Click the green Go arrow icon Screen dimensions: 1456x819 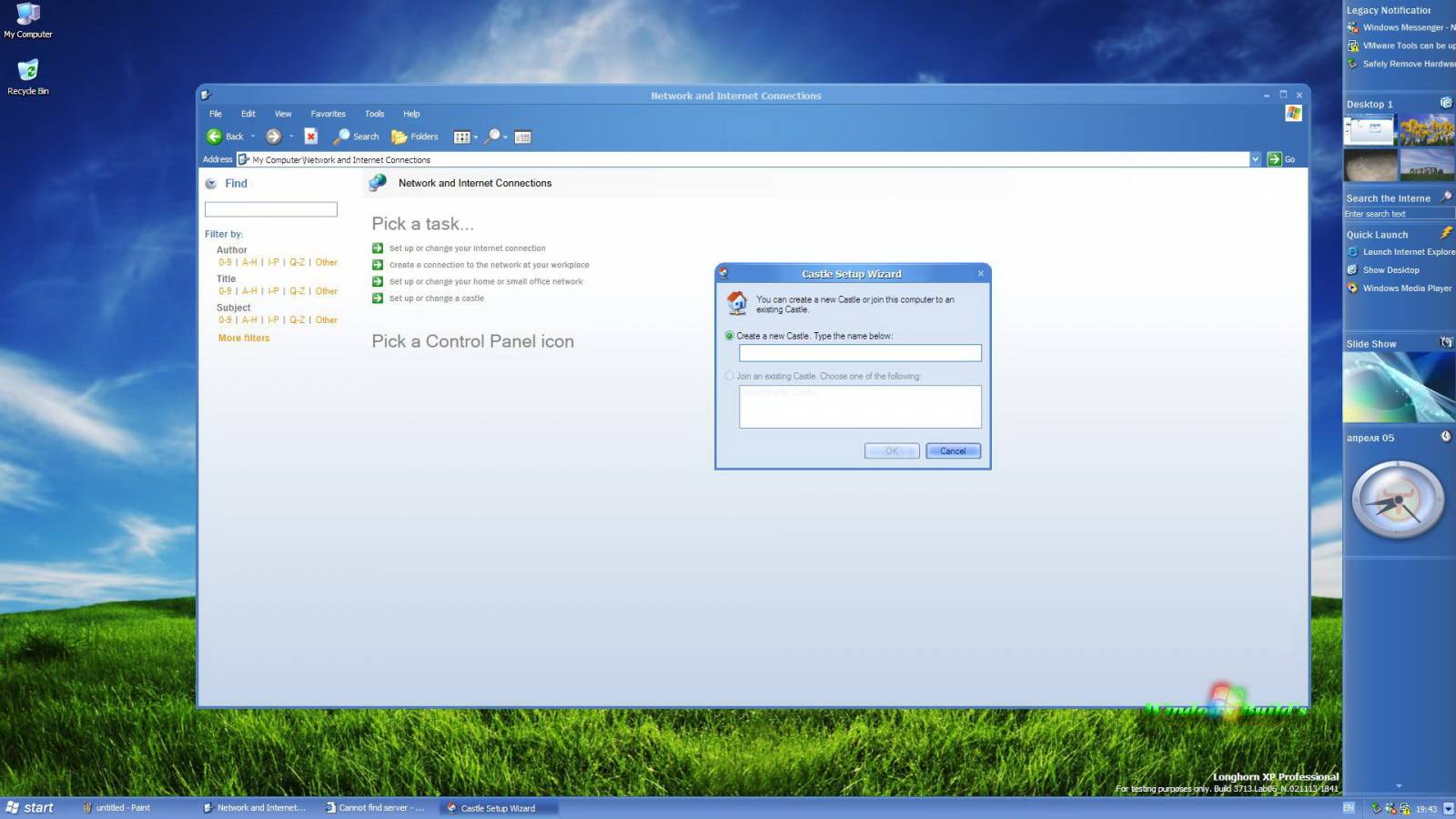[1274, 159]
